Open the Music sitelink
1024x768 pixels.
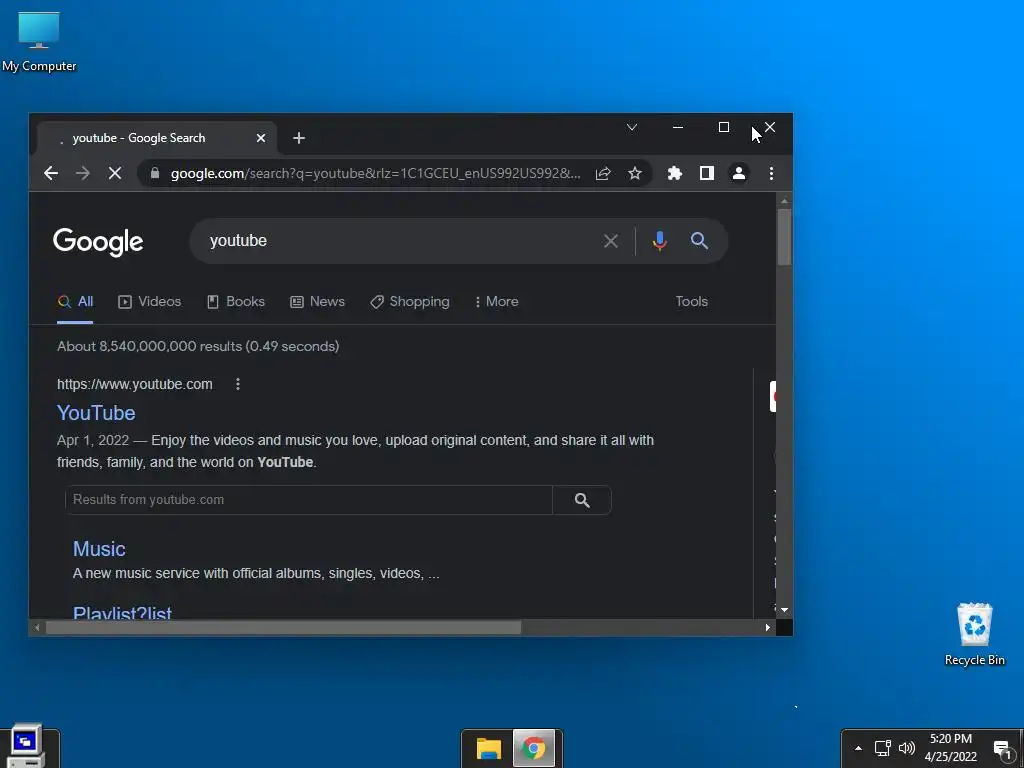pos(99,549)
